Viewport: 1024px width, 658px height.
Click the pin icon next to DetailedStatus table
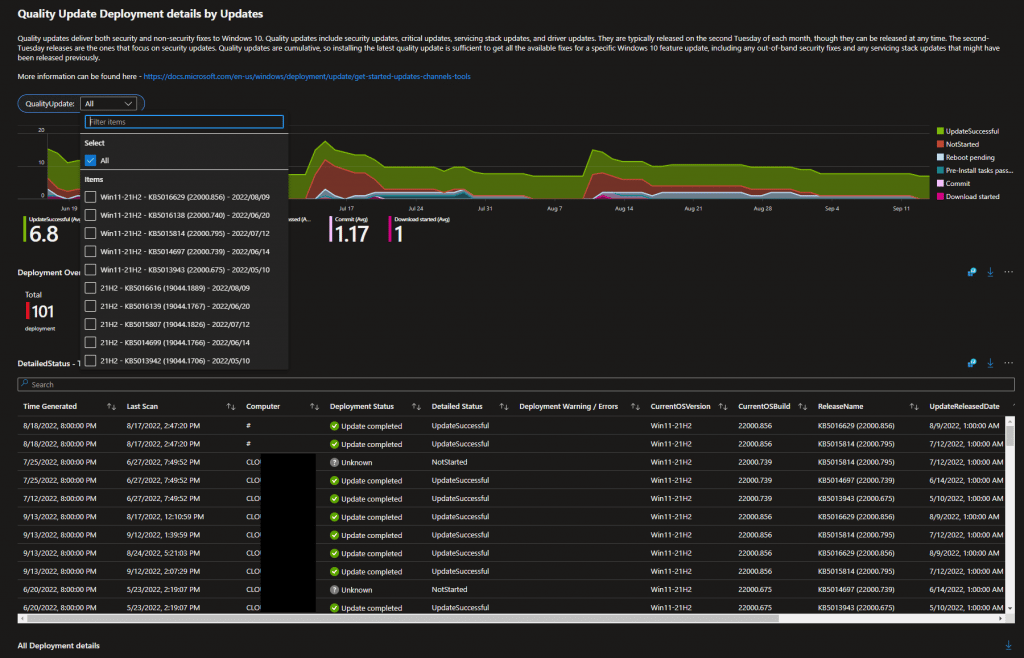[x=972, y=363]
